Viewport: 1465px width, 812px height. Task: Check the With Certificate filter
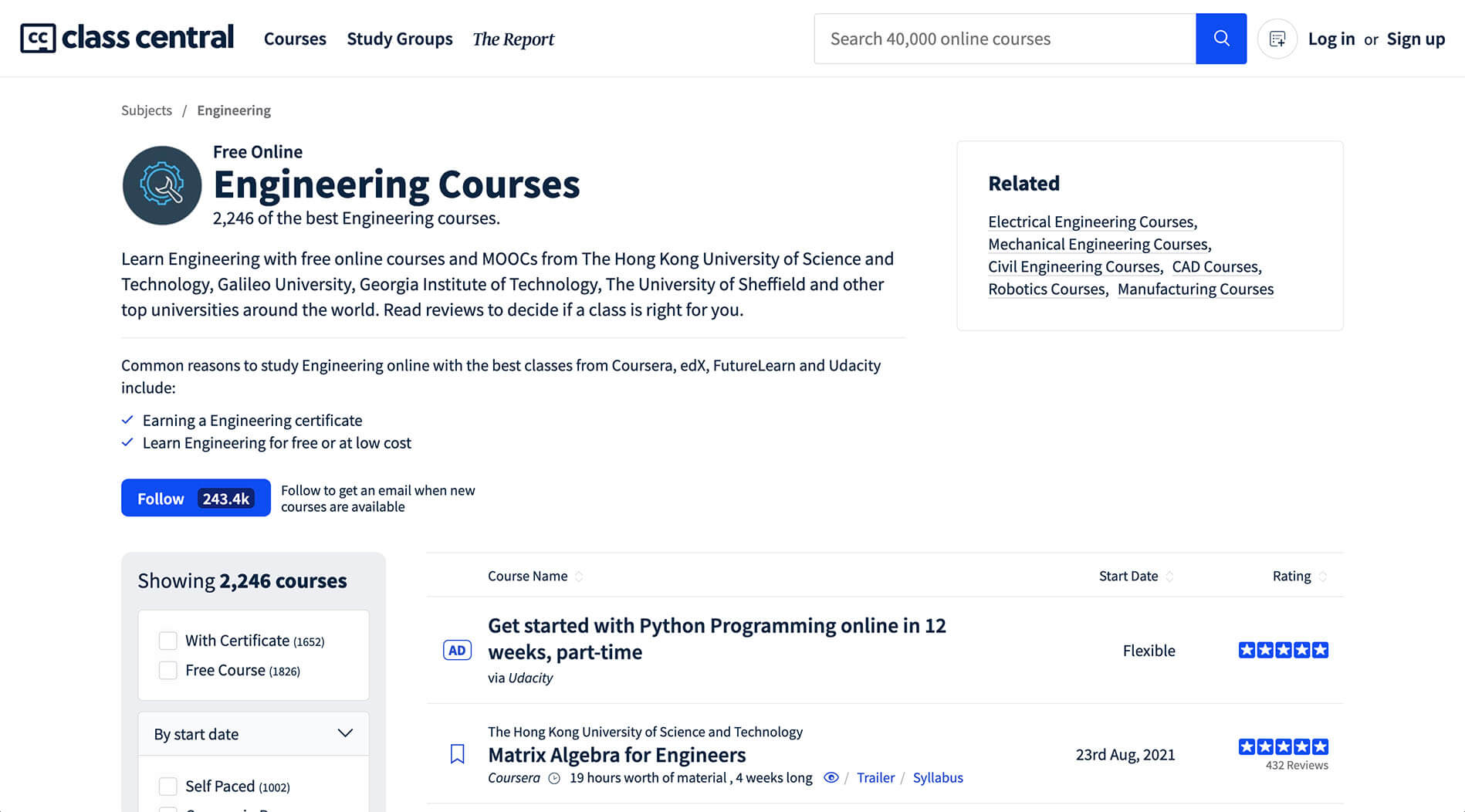[x=167, y=641]
